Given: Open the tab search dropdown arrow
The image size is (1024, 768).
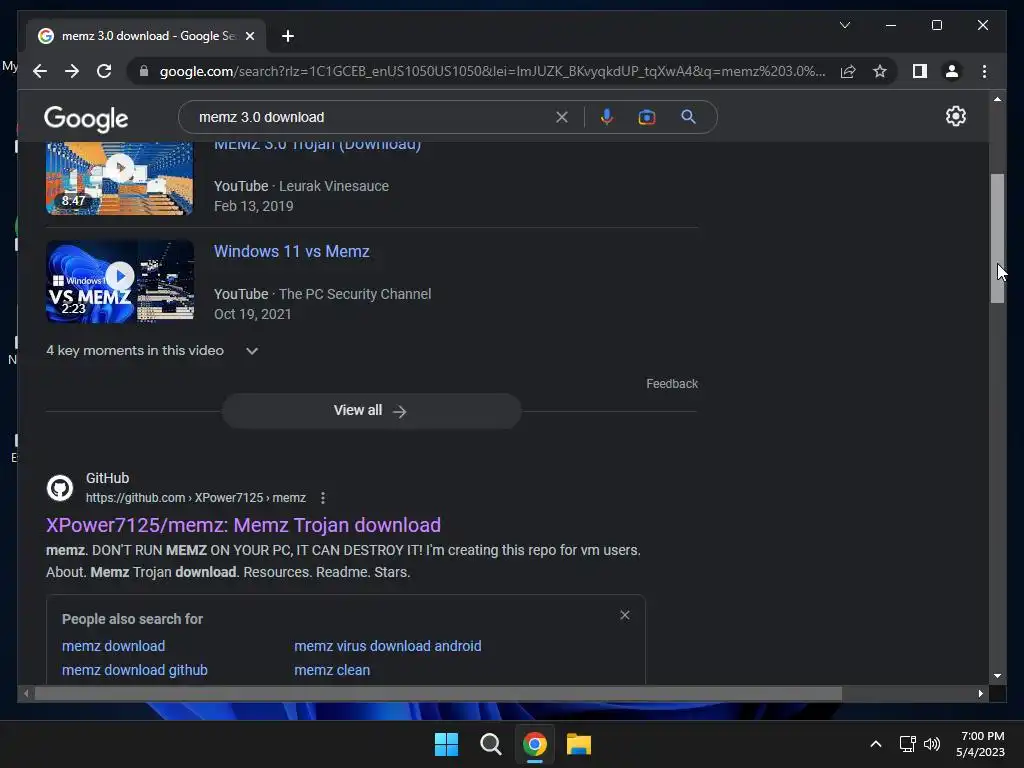Looking at the screenshot, I should (844, 25).
